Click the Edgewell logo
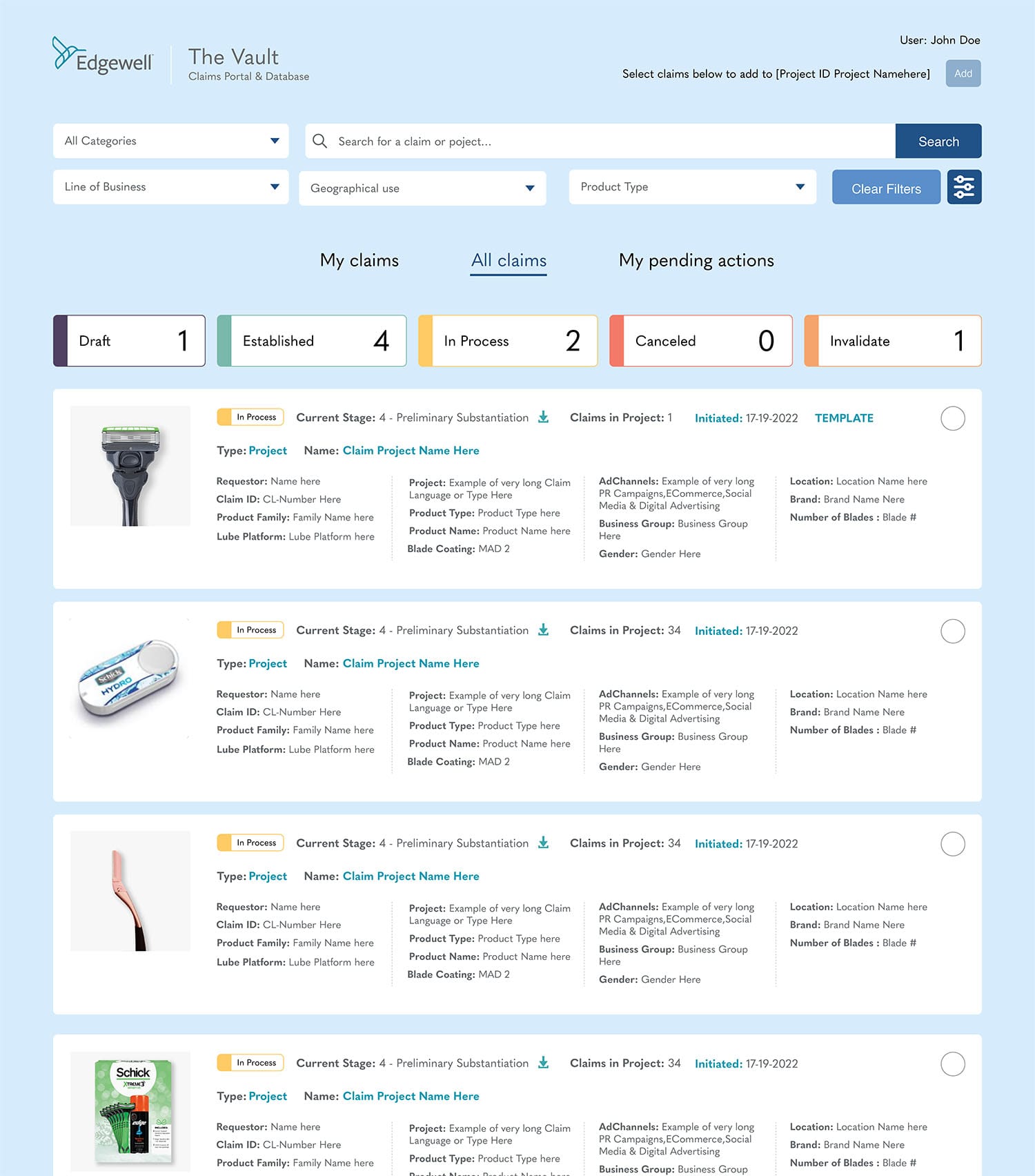This screenshot has height=1176, width=1035. [x=103, y=57]
